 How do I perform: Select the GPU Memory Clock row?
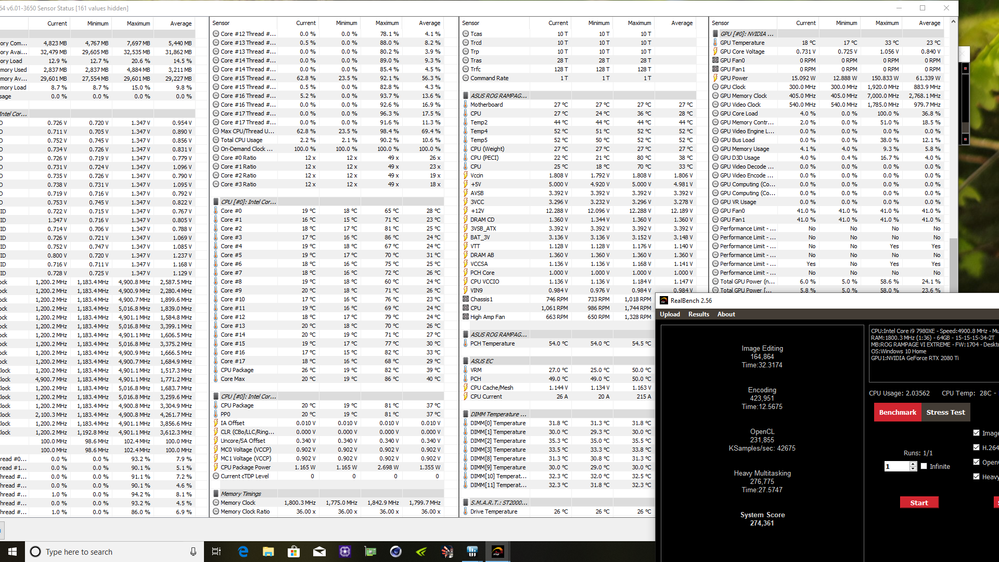pos(827,96)
